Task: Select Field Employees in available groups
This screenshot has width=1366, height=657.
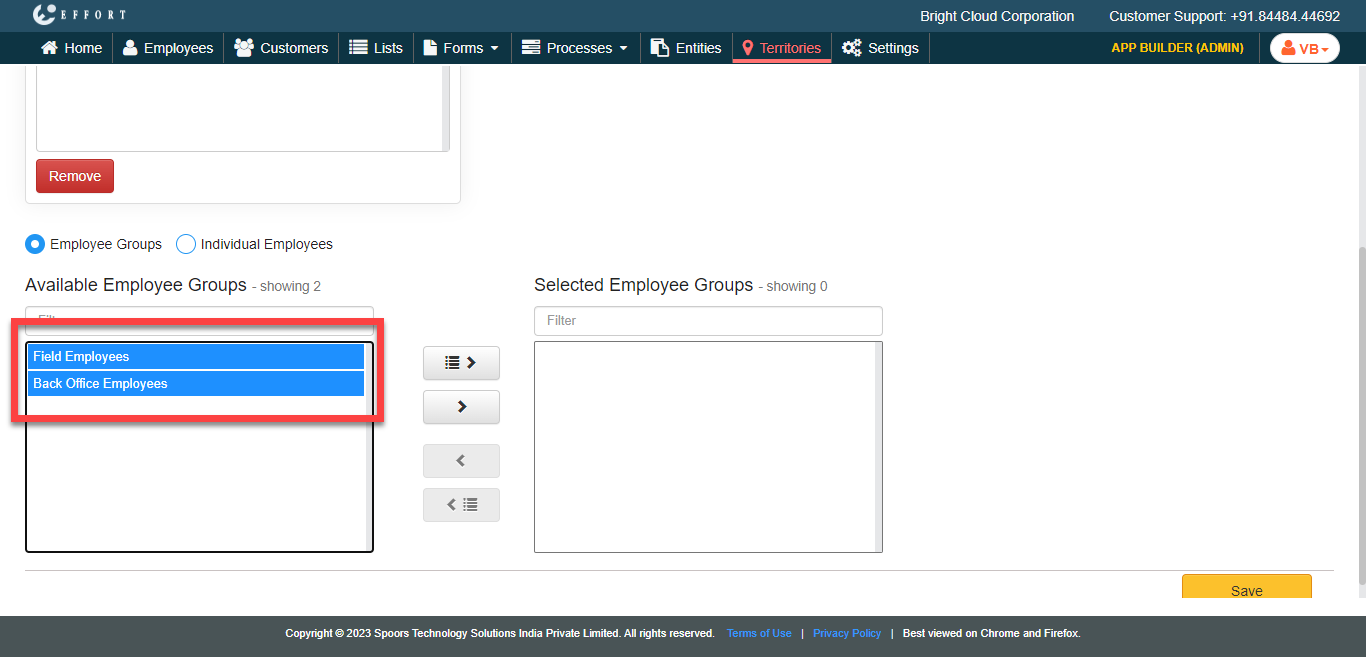Action: (x=195, y=357)
